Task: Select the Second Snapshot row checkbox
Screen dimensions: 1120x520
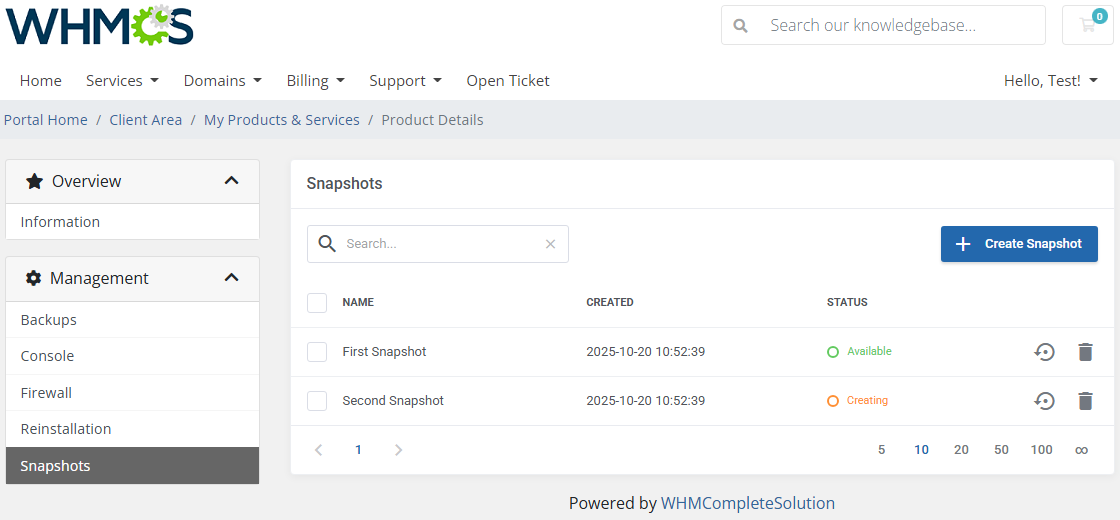Action: 317,401
